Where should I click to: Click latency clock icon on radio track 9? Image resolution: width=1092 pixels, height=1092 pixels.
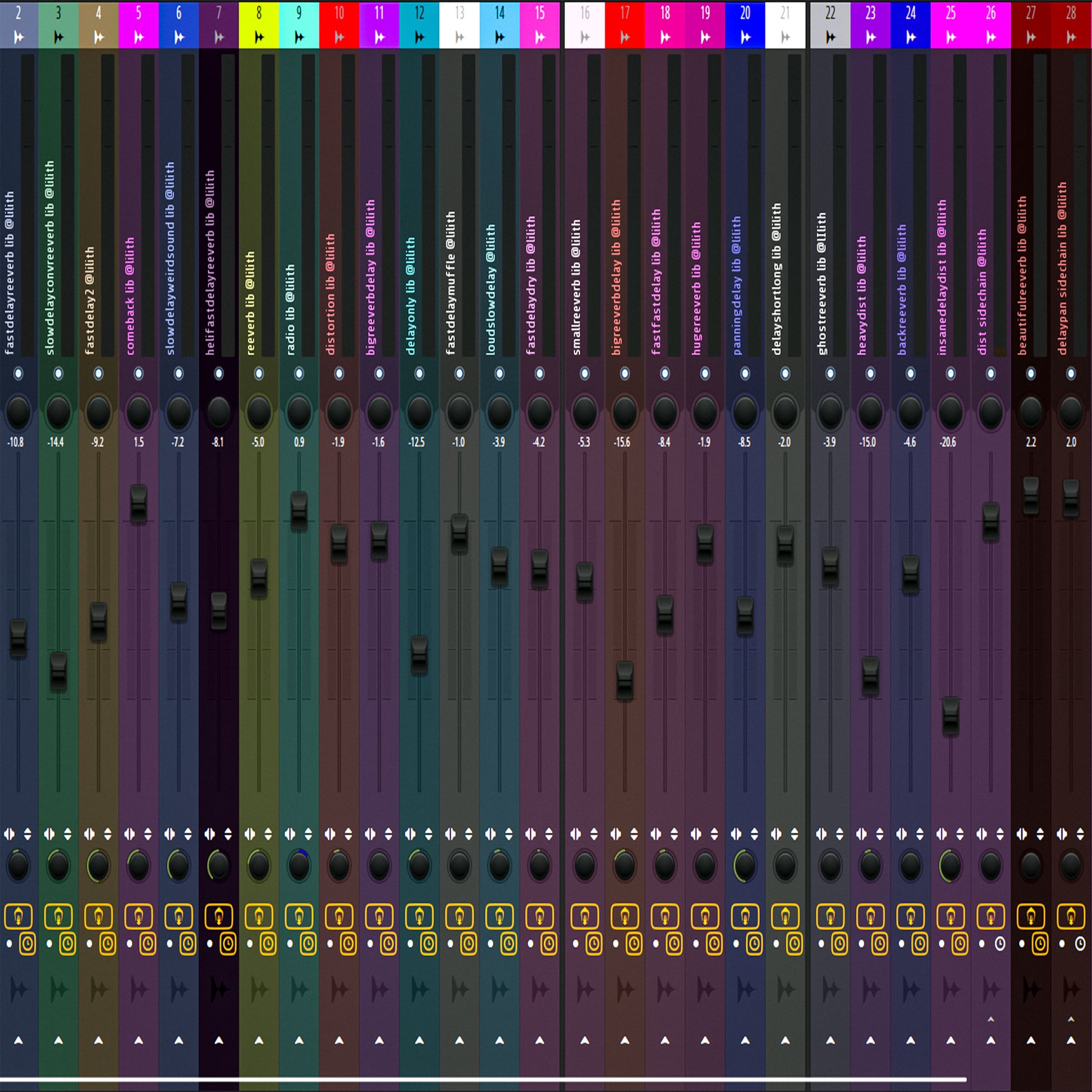[308, 943]
